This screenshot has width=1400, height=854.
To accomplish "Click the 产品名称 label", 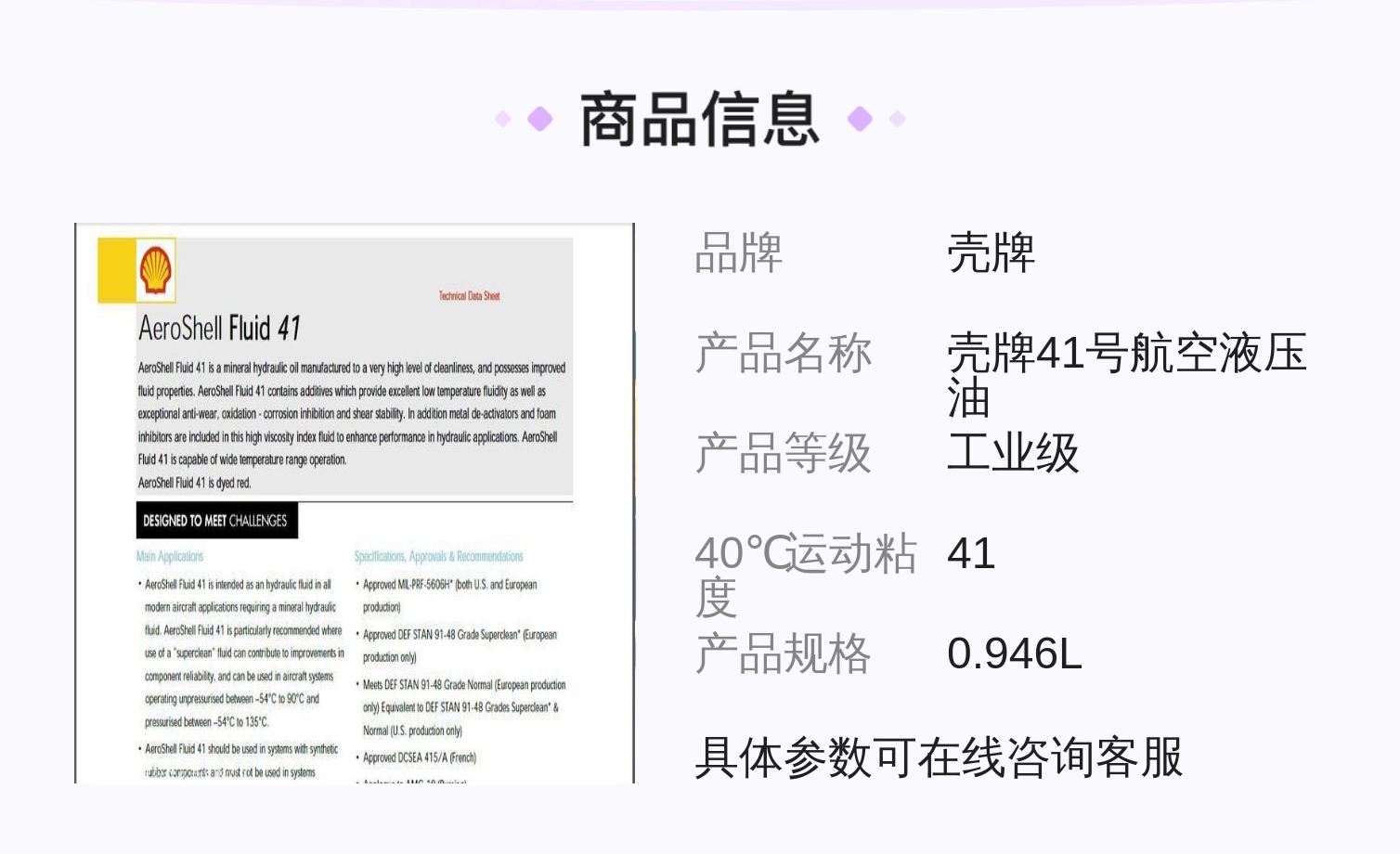I will 784,353.
